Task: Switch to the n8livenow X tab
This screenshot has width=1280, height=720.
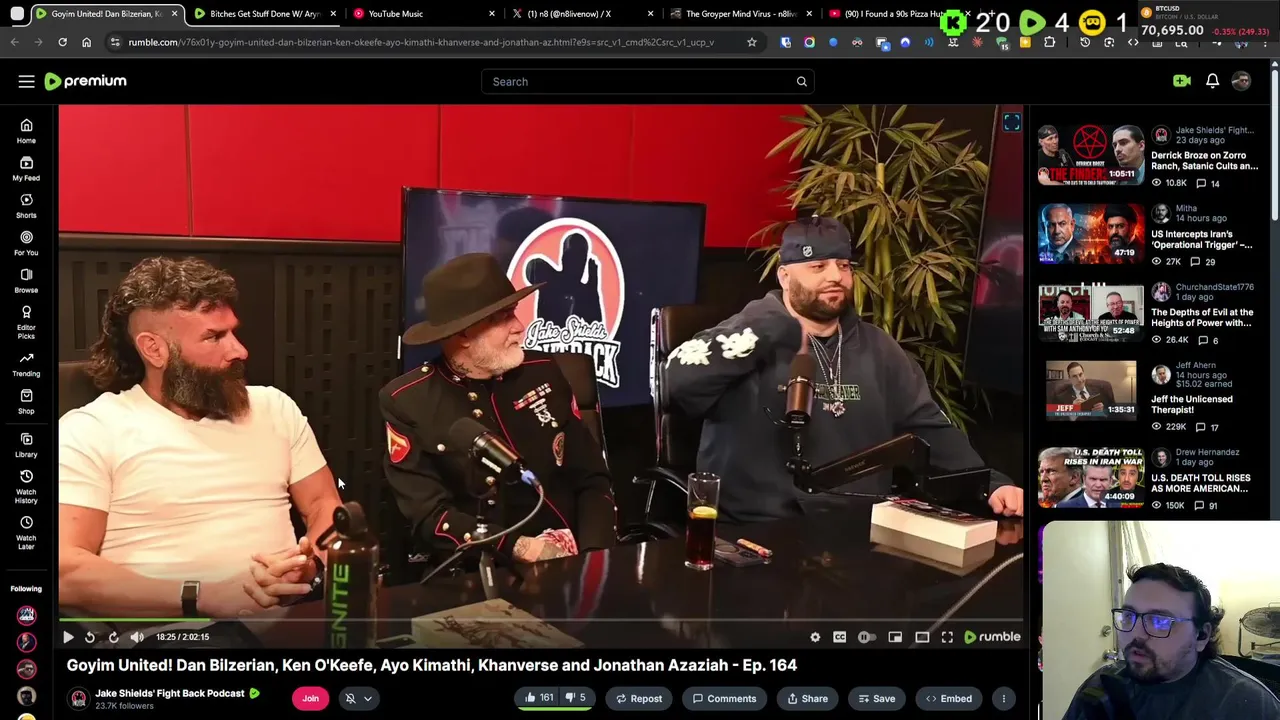Action: [582, 14]
